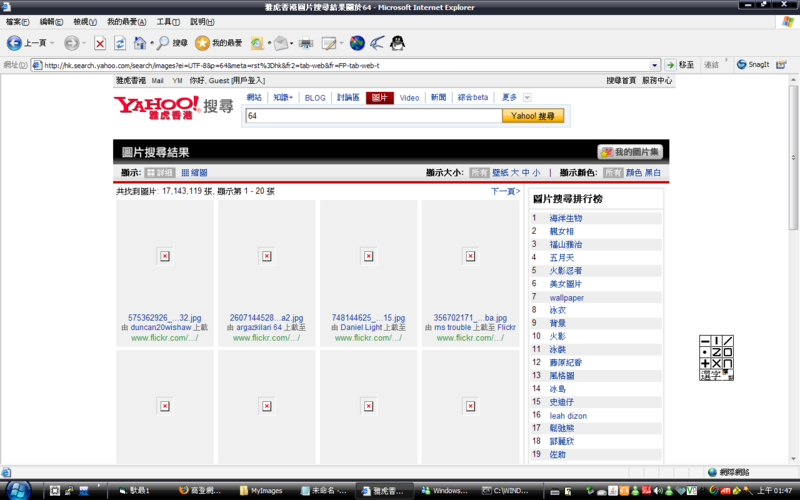Open the 工具(T) menu
The width and height of the screenshot is (800, 500).
click(168, 22)
